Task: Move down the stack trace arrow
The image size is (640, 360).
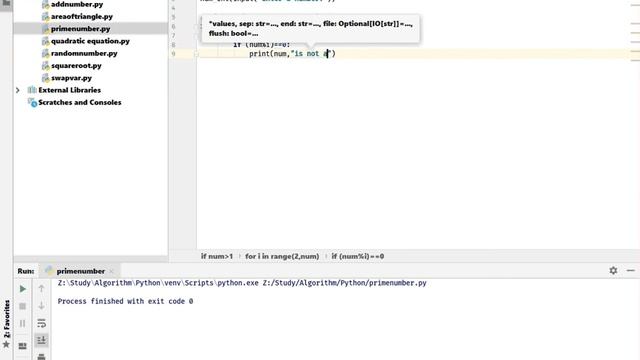Action: pyautogui.click(x=41, y=306)
